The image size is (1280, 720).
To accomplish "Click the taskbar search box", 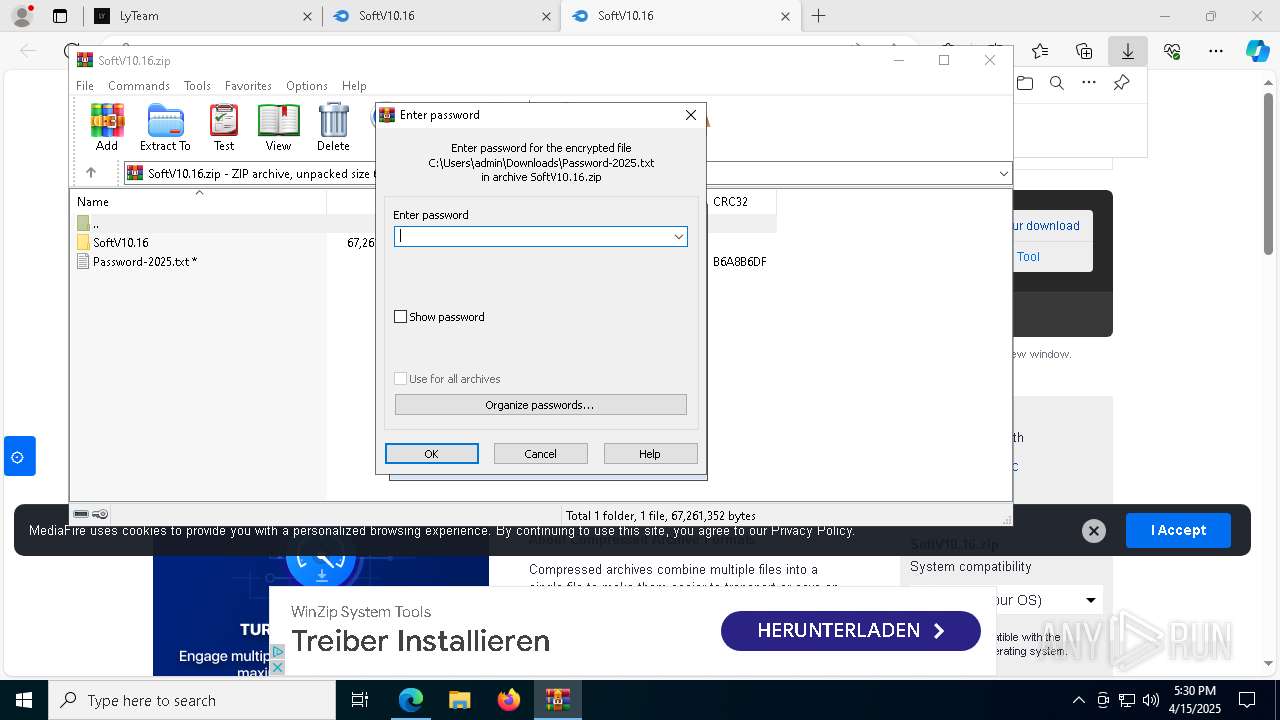I will pos(192,700).
